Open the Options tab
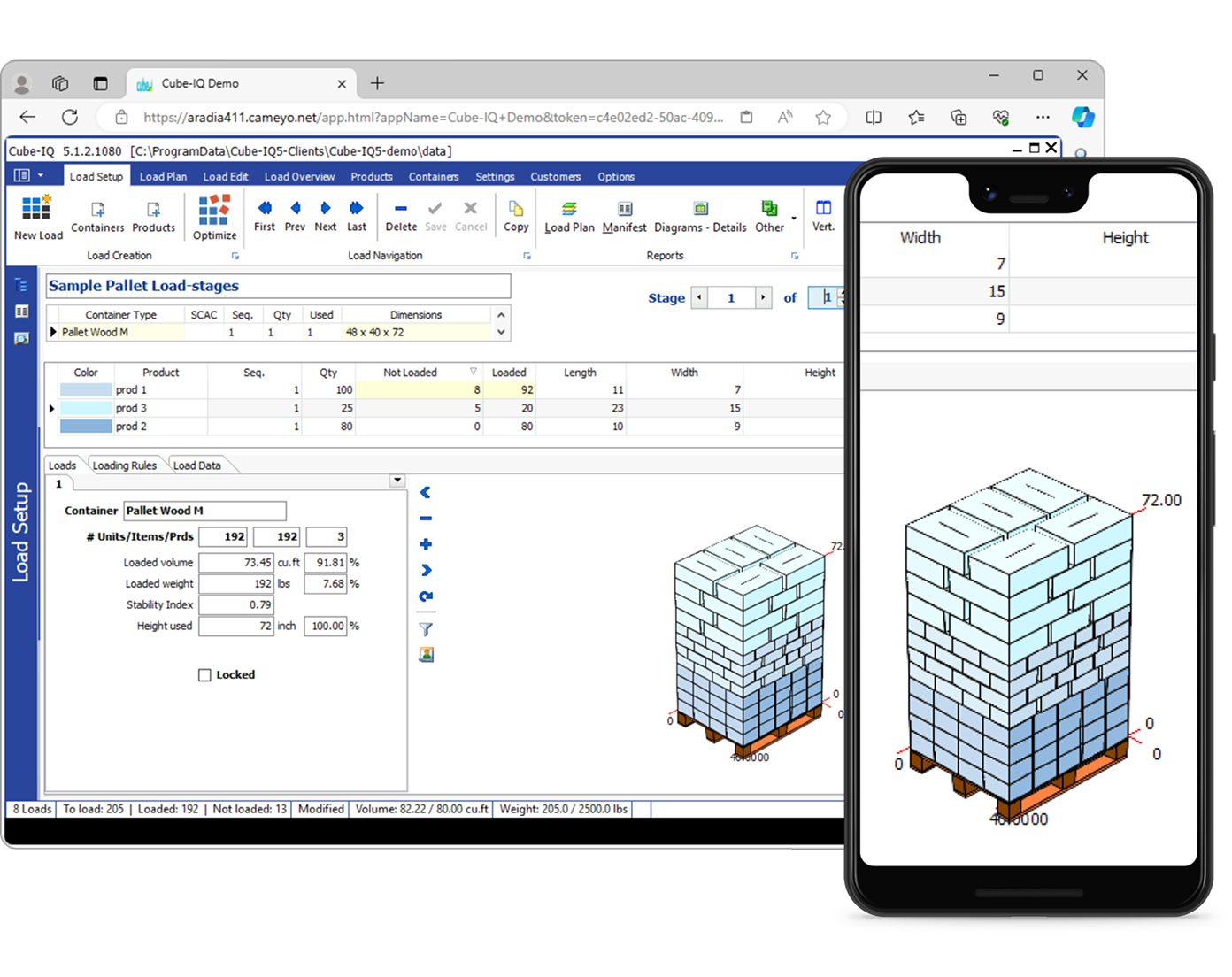1232x977 pixels. pyautogui.click(x=616, y=176)
